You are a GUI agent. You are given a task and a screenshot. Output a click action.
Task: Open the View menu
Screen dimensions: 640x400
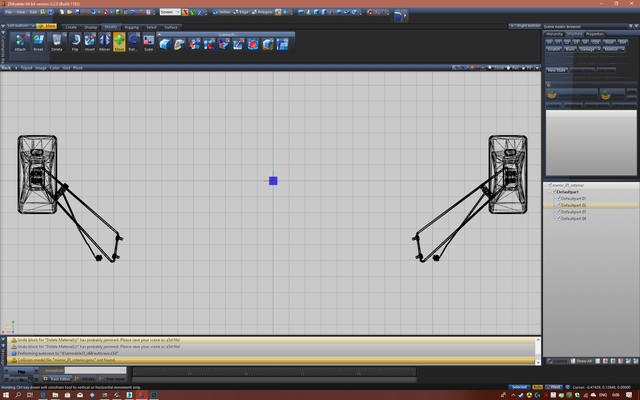[x=20, y=12]
